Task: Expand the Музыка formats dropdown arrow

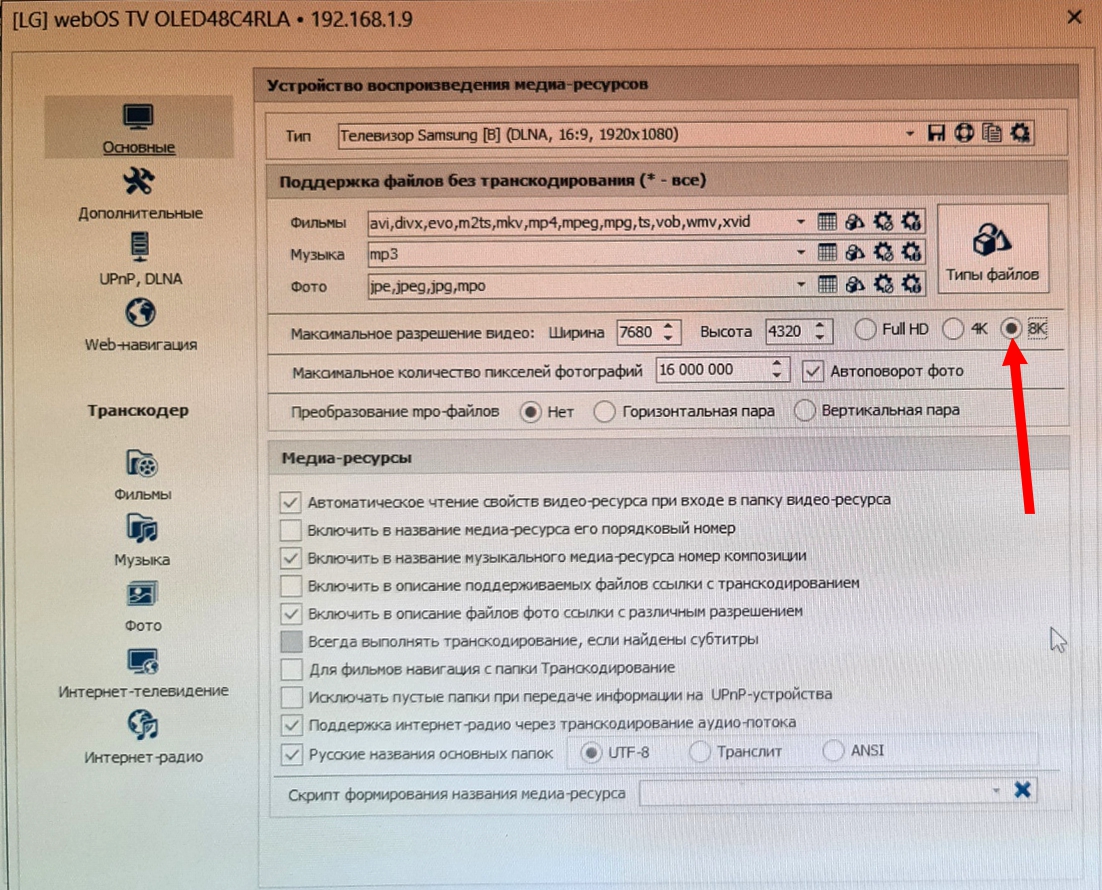Action: [801, 254]
